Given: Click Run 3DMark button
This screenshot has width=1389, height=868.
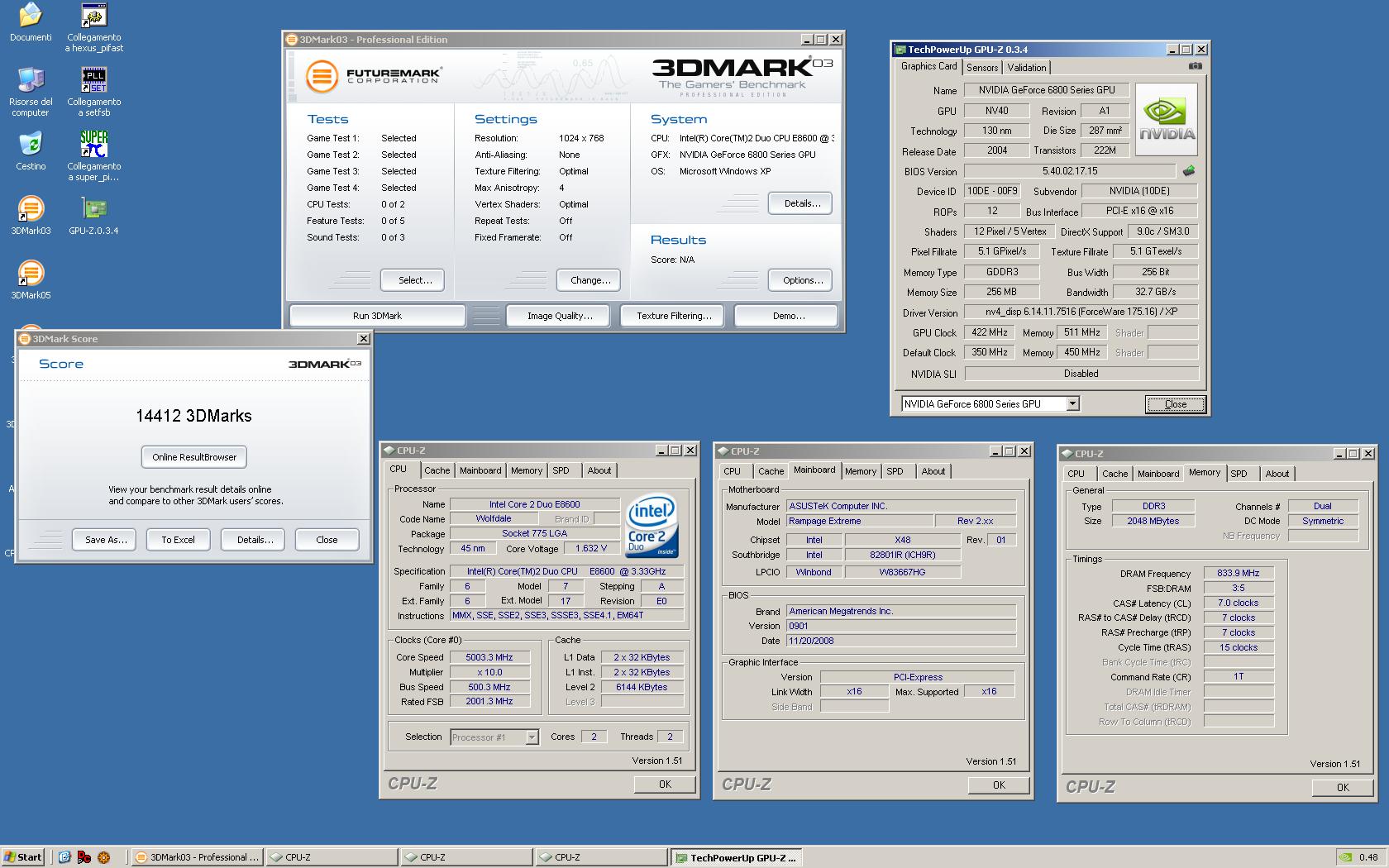Looking at the screenshot, I should coord(377,316).
